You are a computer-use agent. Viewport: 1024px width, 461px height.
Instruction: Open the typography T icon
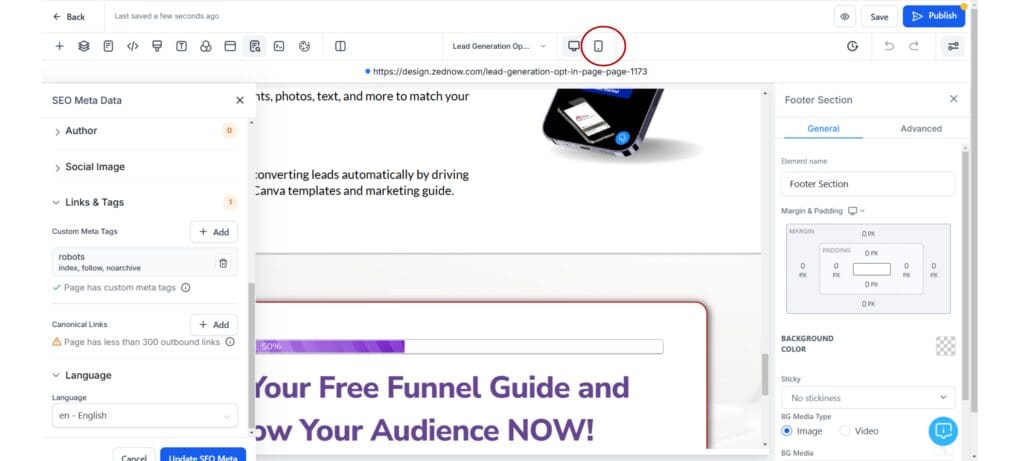pos(182,46)
